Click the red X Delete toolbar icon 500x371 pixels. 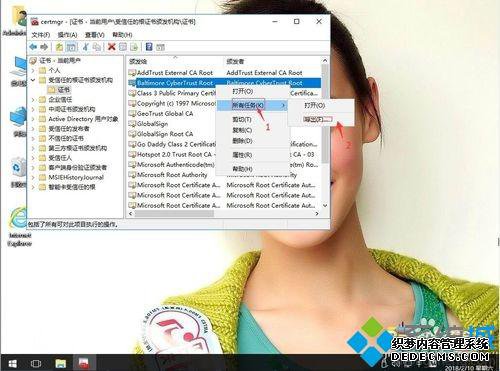click(112, 47)
